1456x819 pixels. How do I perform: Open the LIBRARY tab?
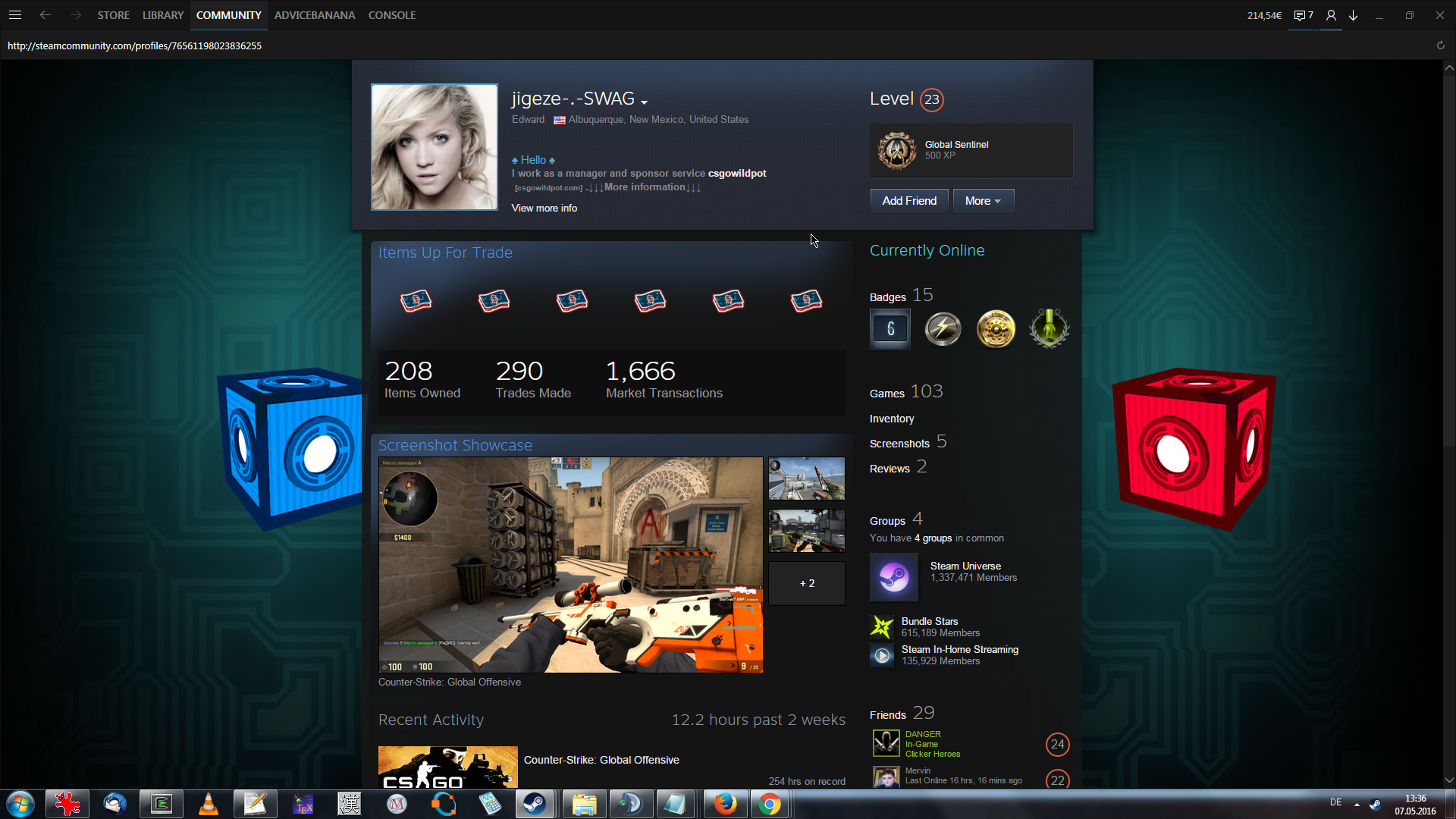point(163,15)
